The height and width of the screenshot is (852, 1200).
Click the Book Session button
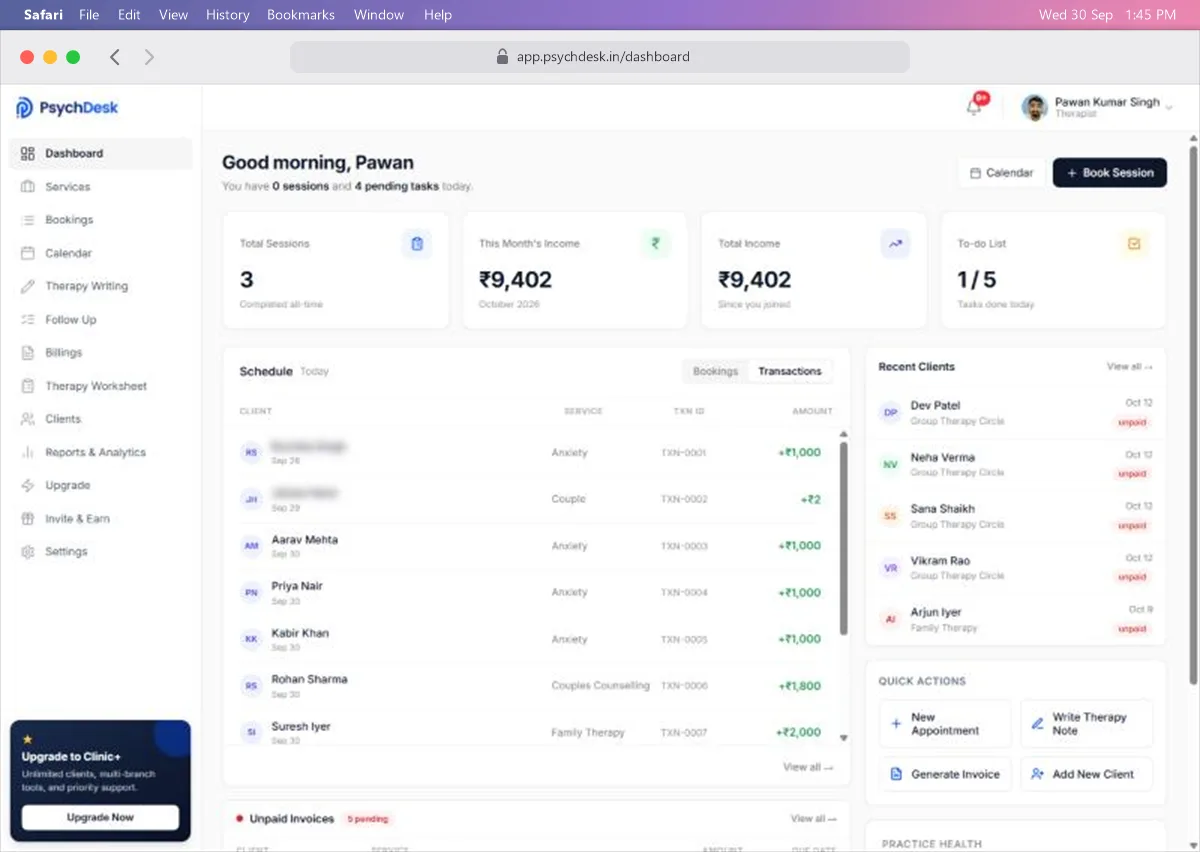pos(1110,173)
